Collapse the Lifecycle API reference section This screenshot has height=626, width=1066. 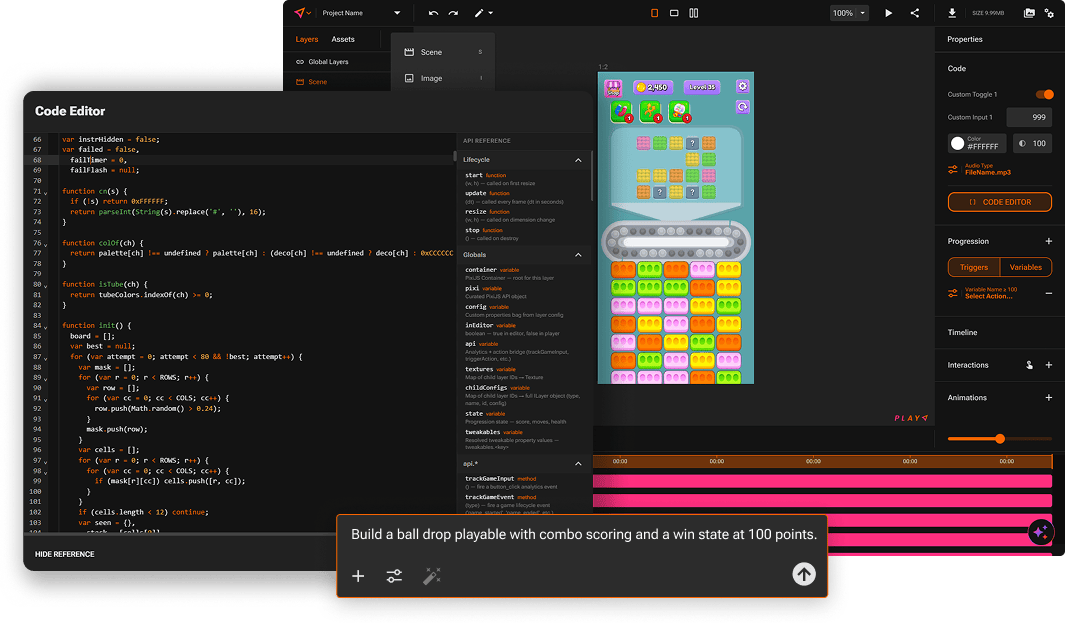(579, 160)
